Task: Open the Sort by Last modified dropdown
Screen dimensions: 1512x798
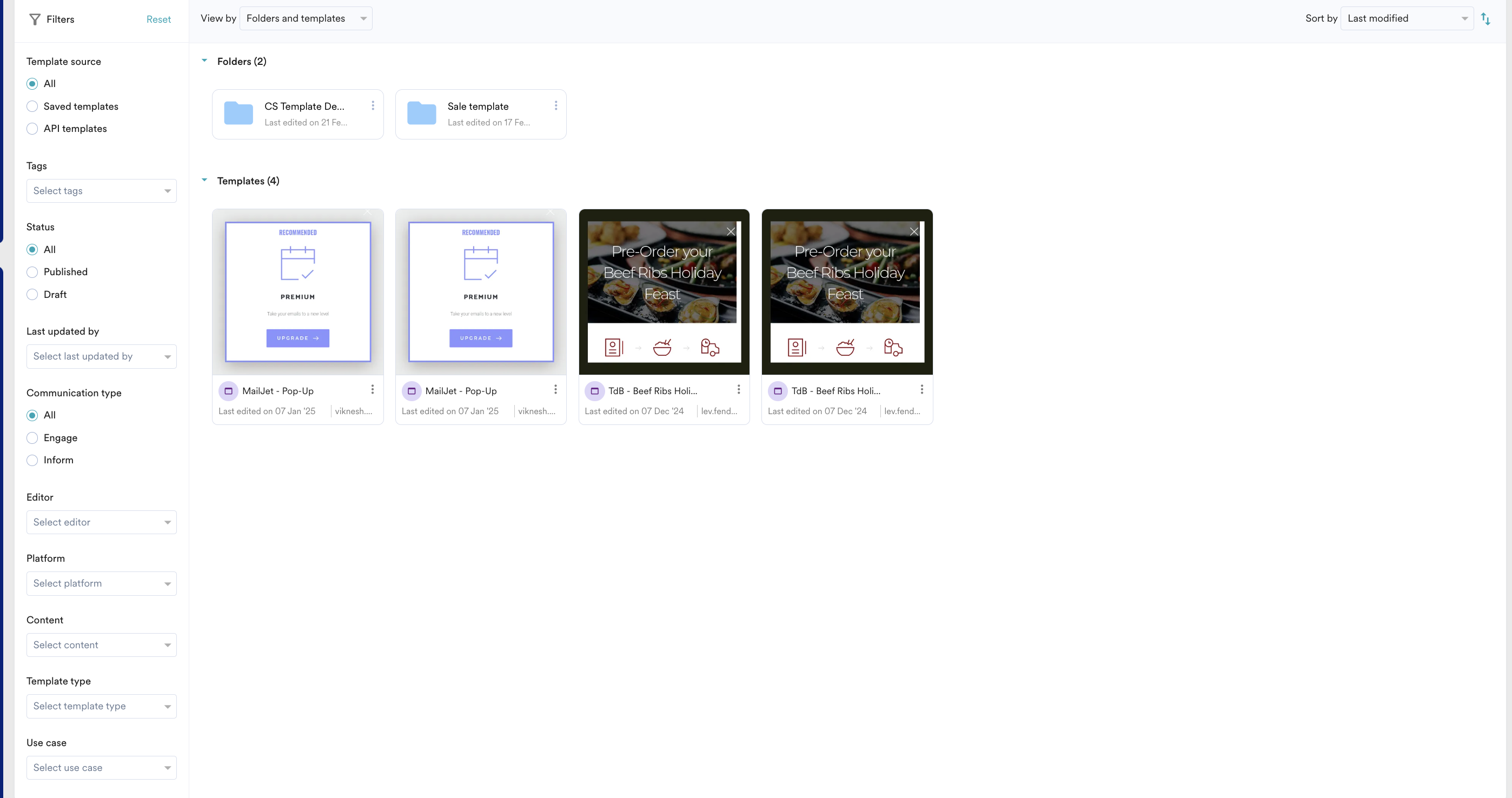Action: coord(1407,19)
